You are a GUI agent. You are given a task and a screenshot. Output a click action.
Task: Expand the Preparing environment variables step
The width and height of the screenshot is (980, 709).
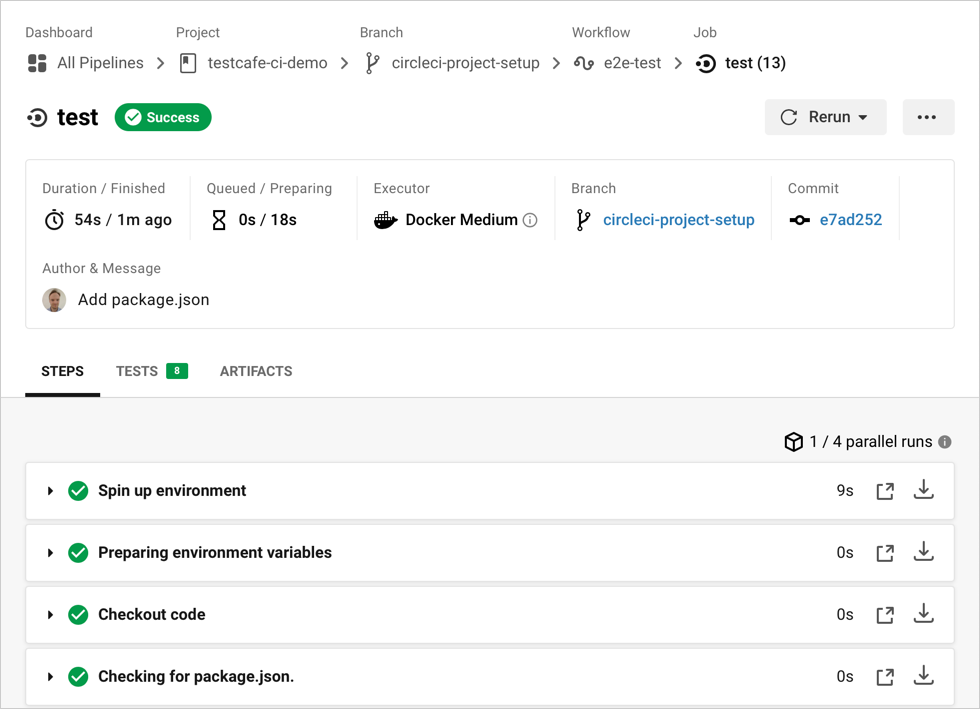point(50,553)
